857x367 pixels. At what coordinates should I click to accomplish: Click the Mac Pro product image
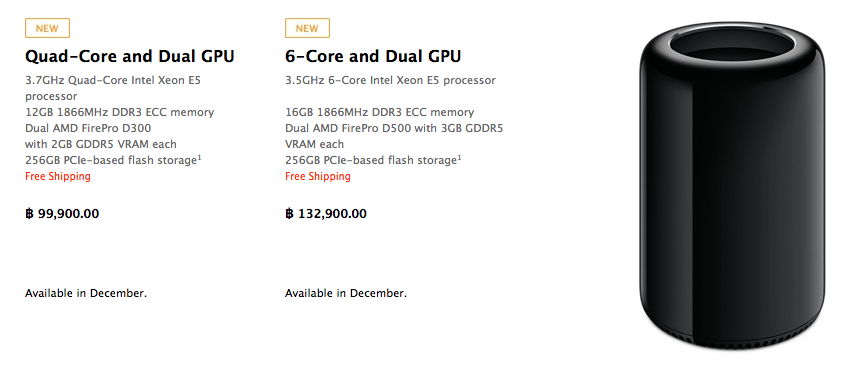tap(731, 186)
